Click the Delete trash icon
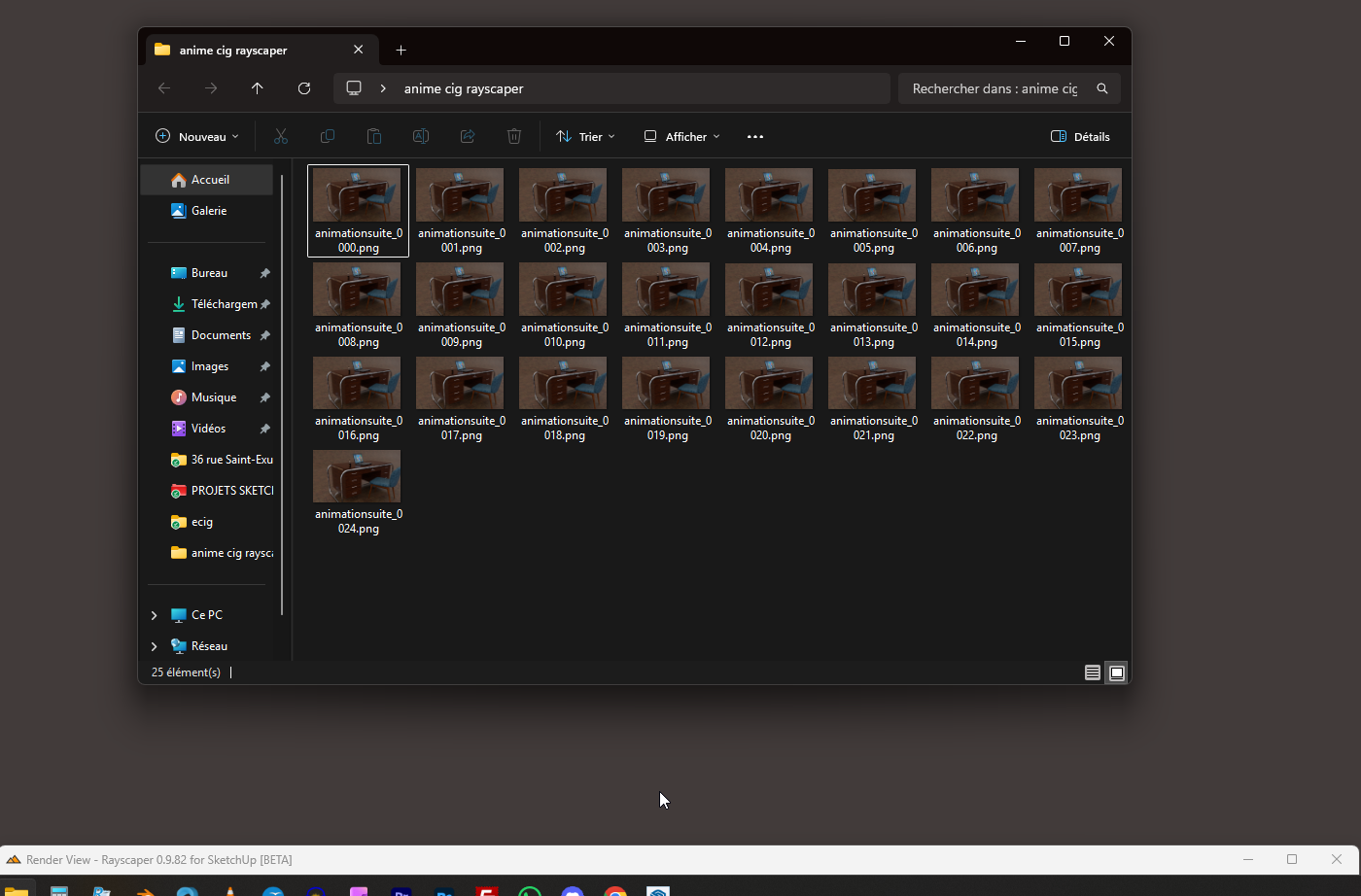 [514, 137]
